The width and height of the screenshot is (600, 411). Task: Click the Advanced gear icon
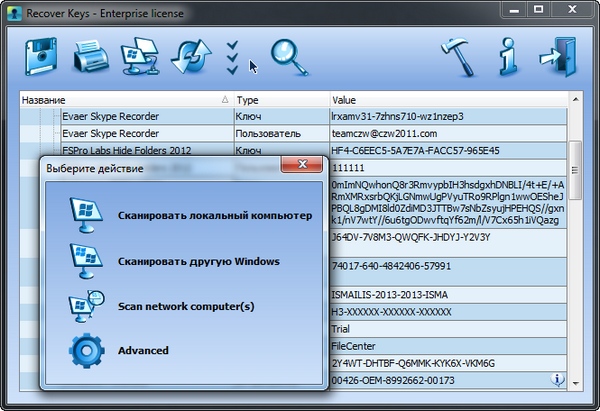[x=86, y=351]
